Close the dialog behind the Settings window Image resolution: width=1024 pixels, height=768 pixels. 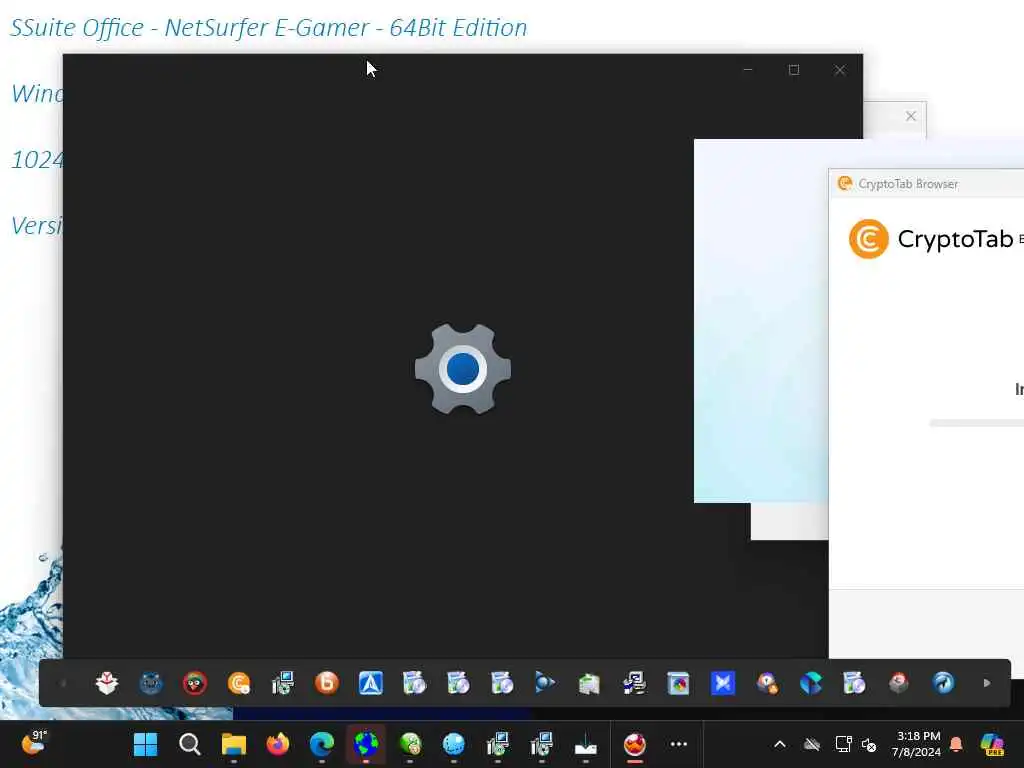pyautogui.click(x=911, y=116)
